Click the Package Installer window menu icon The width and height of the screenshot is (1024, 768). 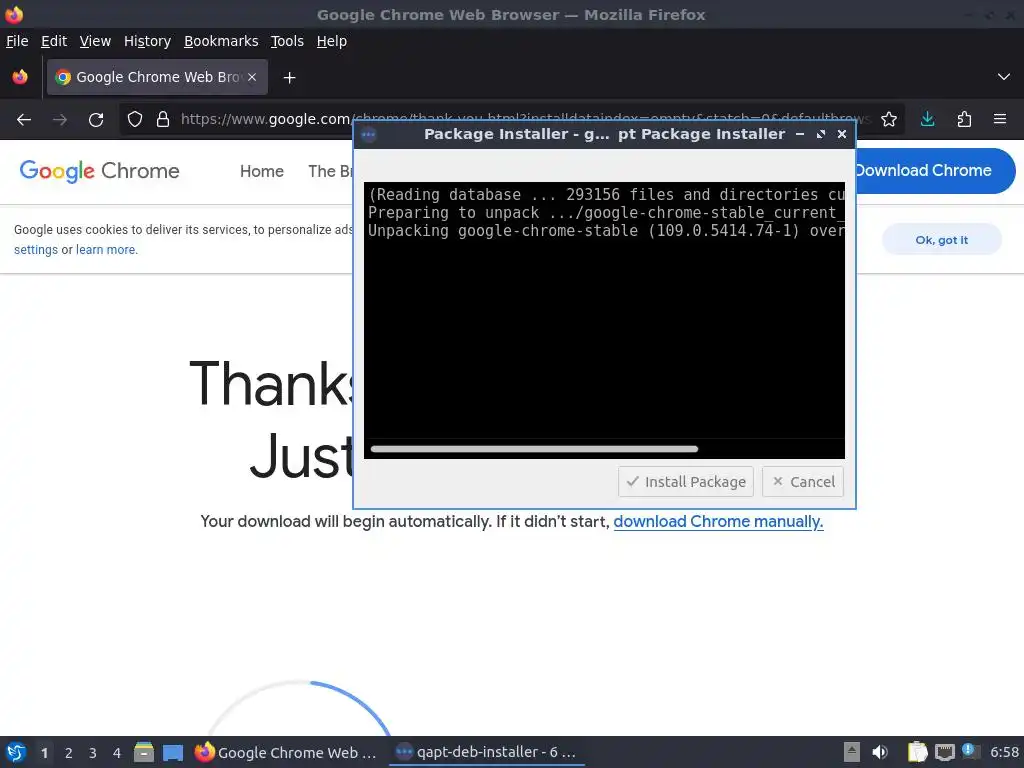[x=368, y=135]
